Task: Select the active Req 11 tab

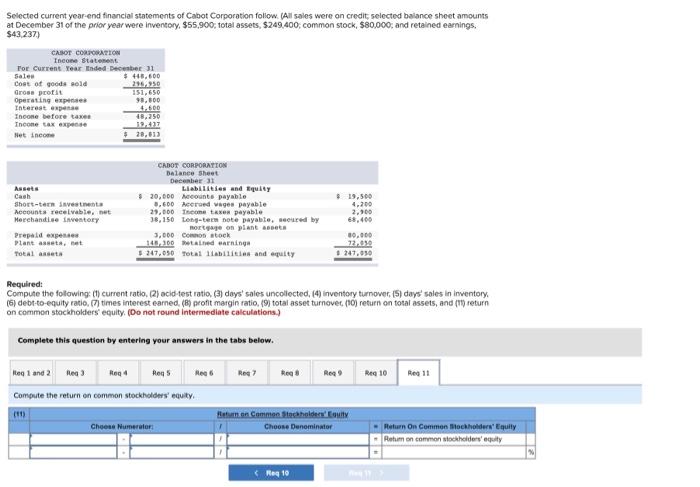Action: point(419,373)
